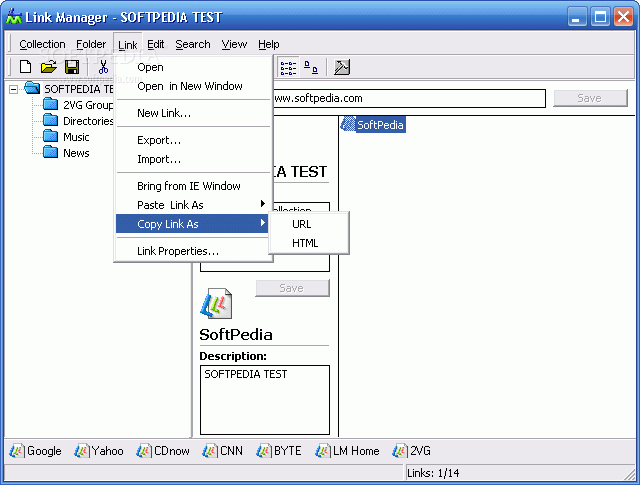
Task: Copy link as HTML
Action: pos(309,243)
